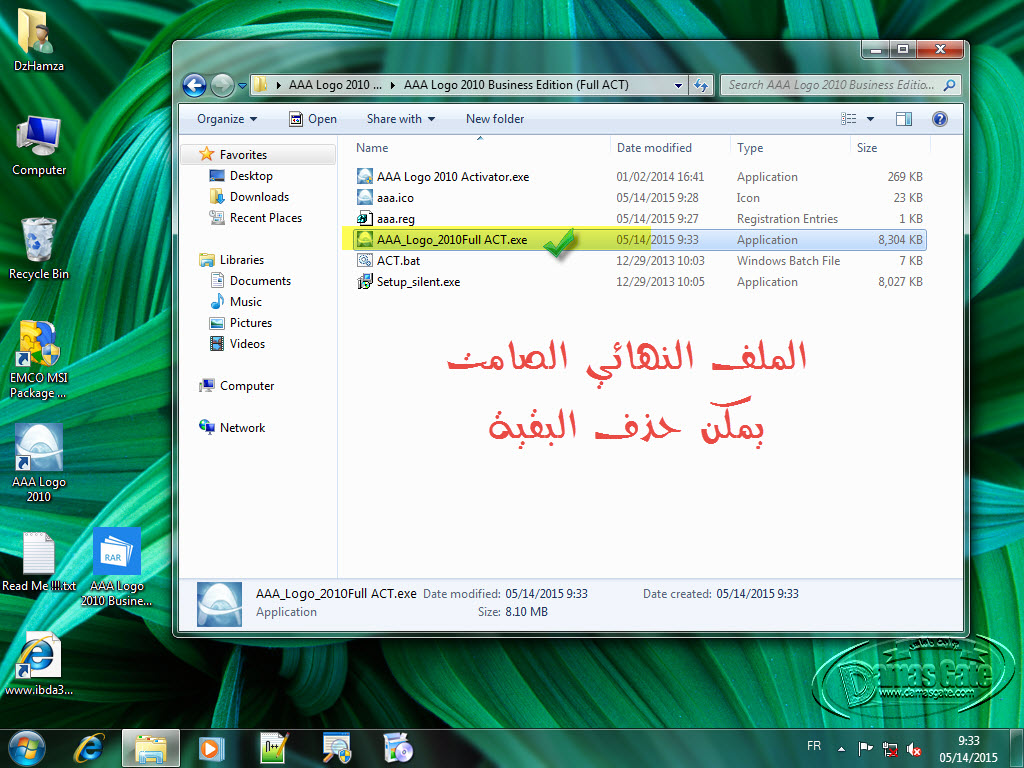Expand previous locations in address bar

click(678, 85)
